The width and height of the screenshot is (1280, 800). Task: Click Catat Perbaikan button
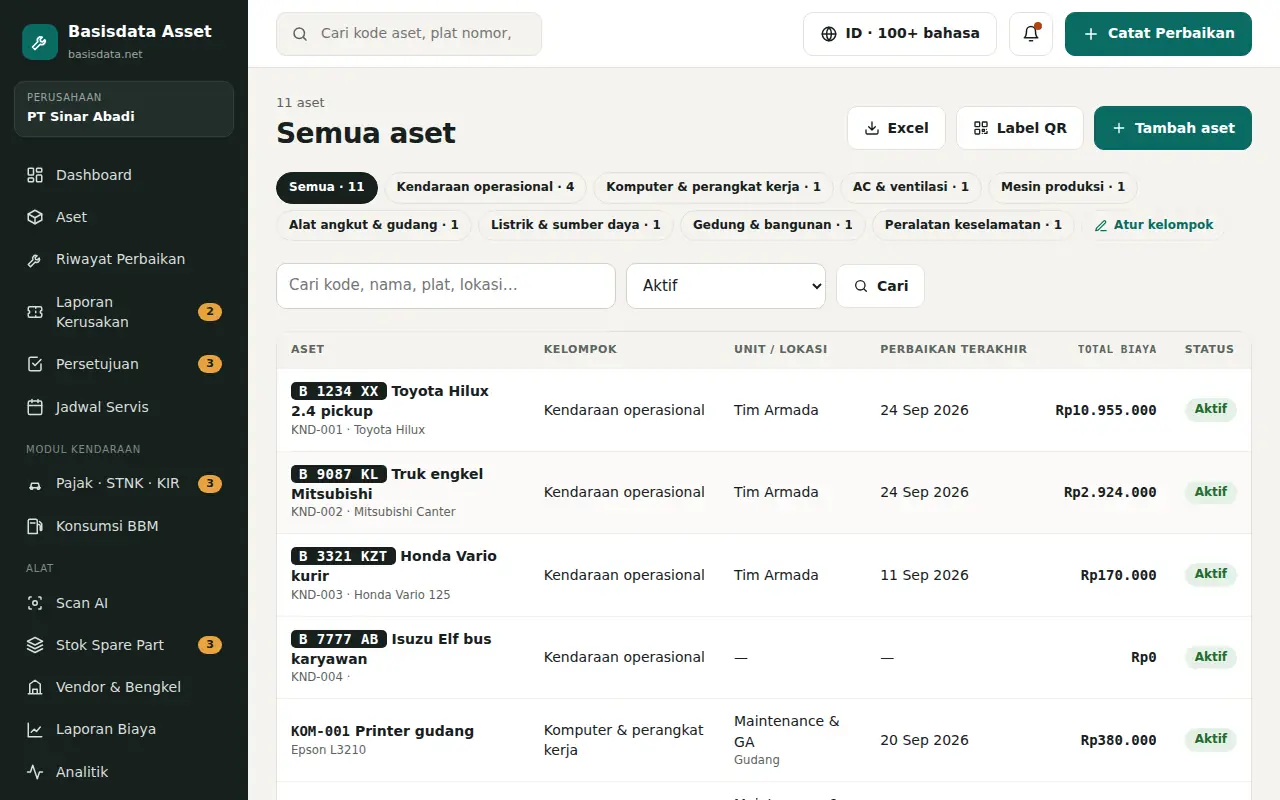pyautogui.click(x=1158, y=34)
